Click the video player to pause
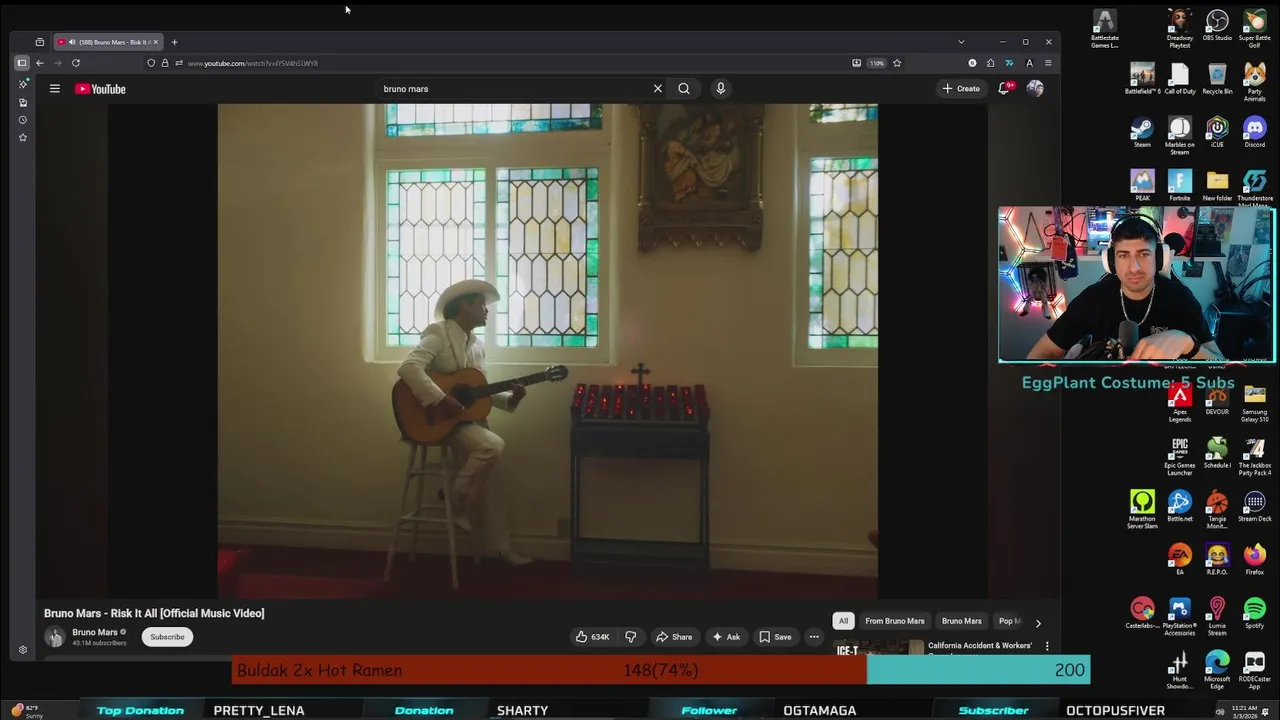Viewport: 1280px width, 720px height. point(547,350)
